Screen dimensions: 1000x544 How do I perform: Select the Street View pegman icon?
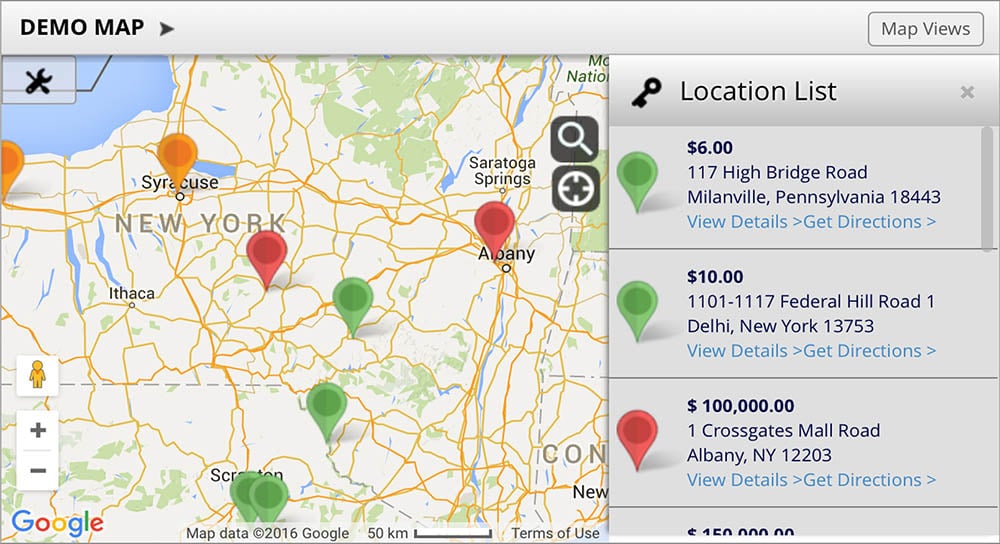(38, 374)
